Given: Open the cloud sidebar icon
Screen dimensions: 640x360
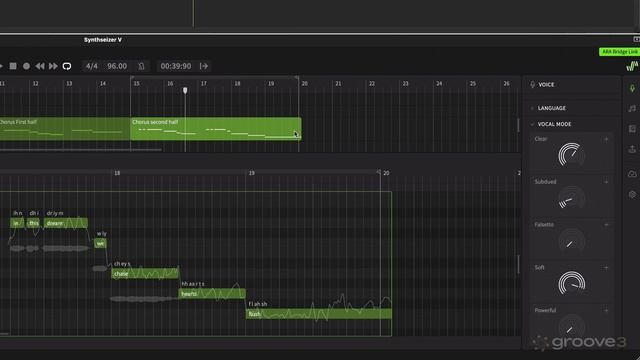Looking at the screenshot, I should click(x=632, y=174).
